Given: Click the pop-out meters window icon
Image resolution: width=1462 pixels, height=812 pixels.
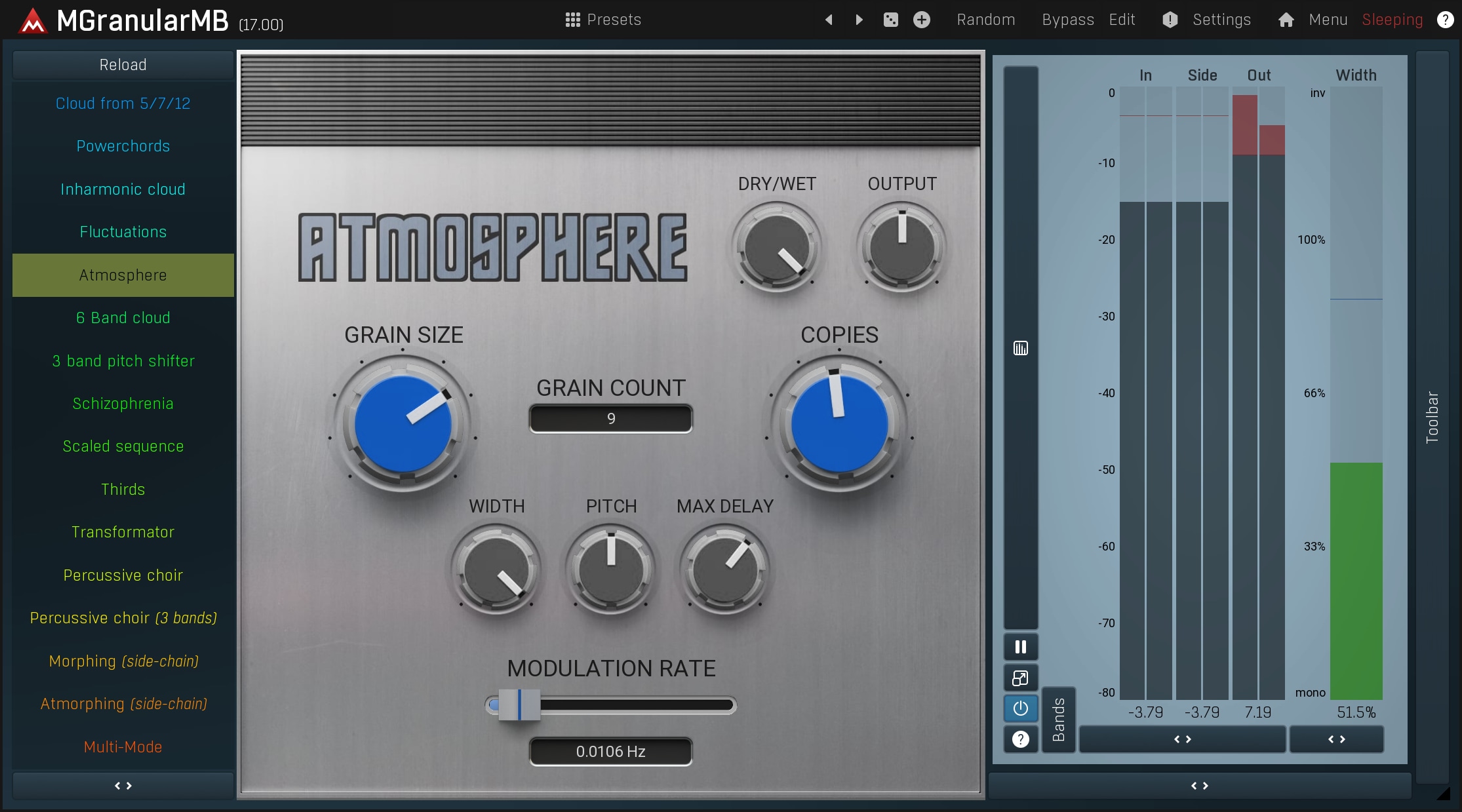Looking at the screenshot, I should [x=1020, y=678].
